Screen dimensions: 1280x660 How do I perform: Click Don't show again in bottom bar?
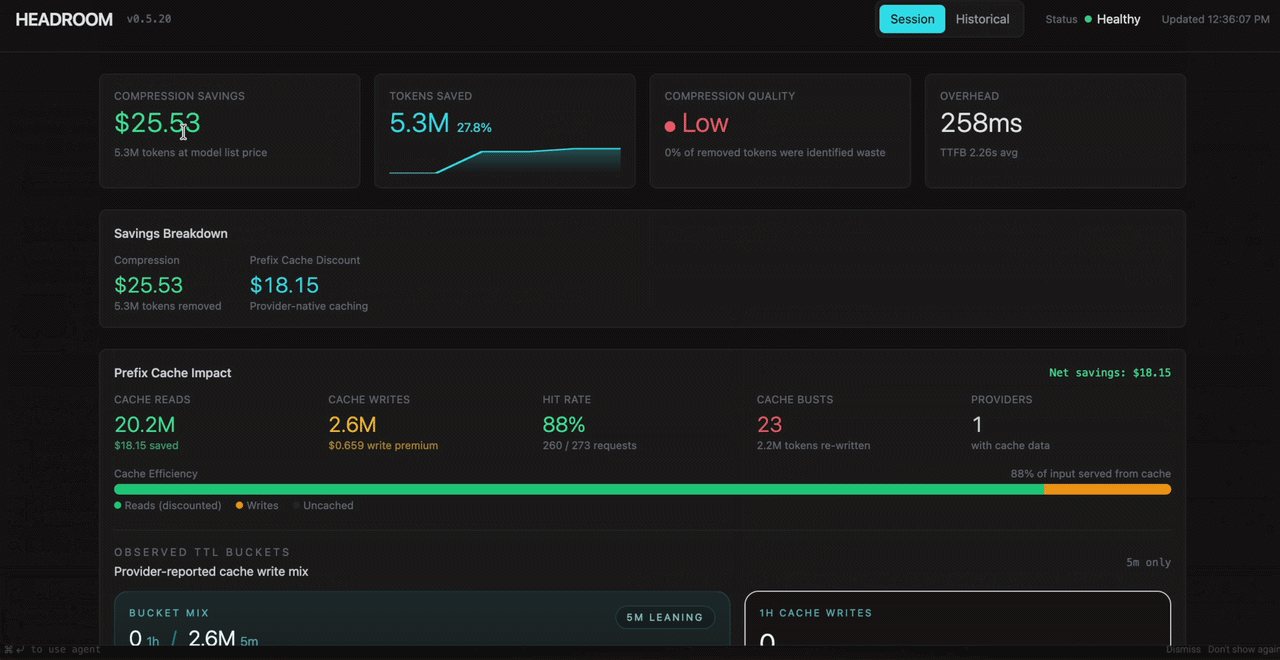(1243, 650)
